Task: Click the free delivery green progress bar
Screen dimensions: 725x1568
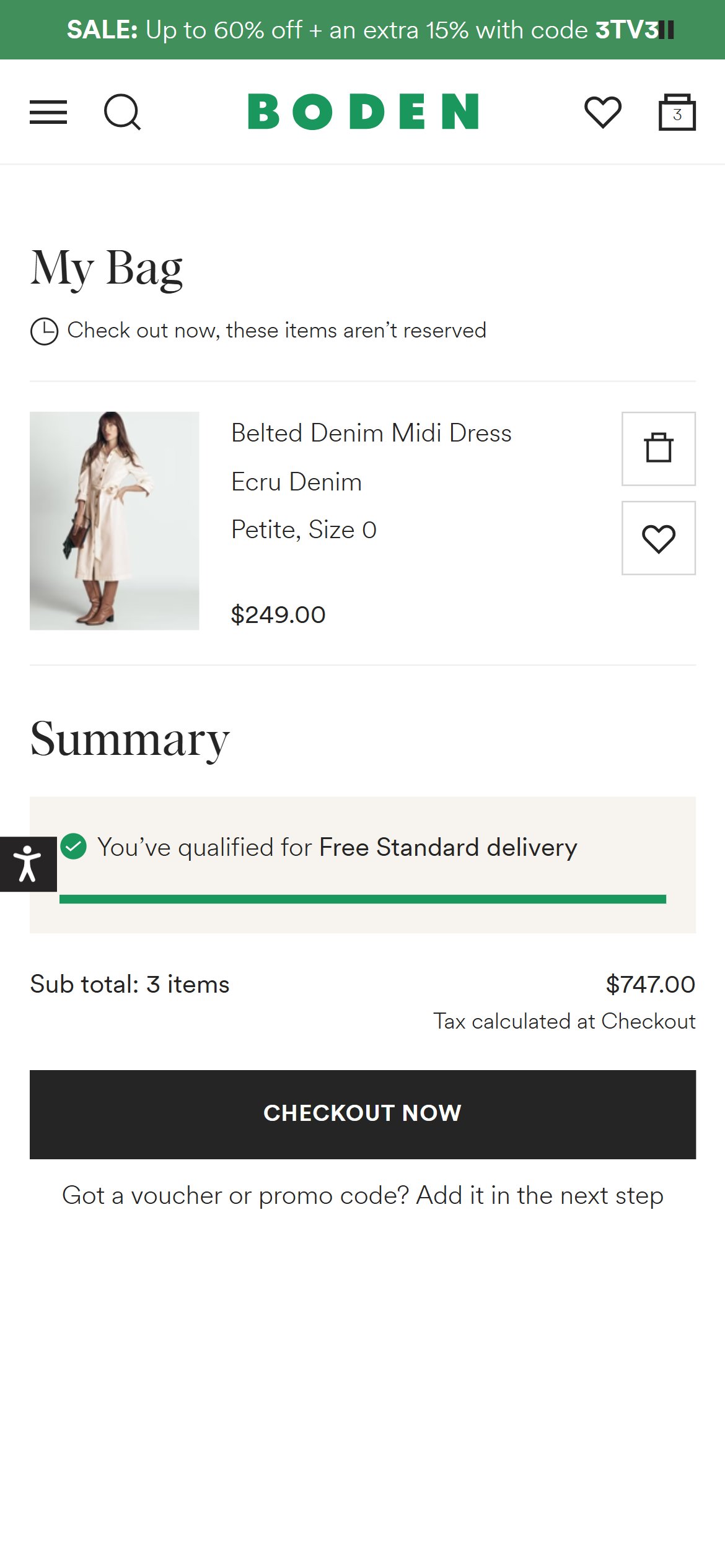Action: pyautogui.click(x=362, y=899)
